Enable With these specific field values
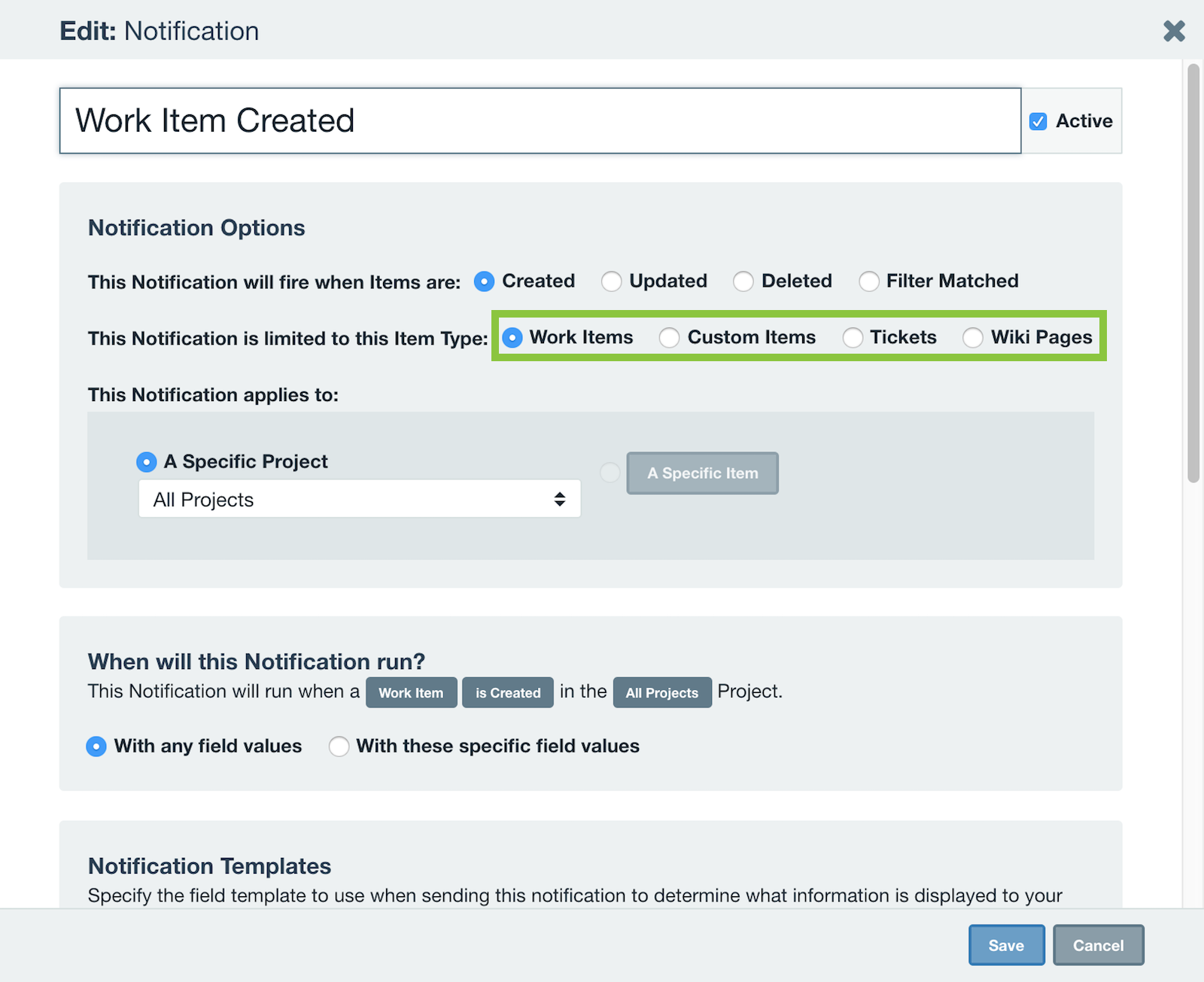This screenshot has height=982, width=1204. click(339, 746)
